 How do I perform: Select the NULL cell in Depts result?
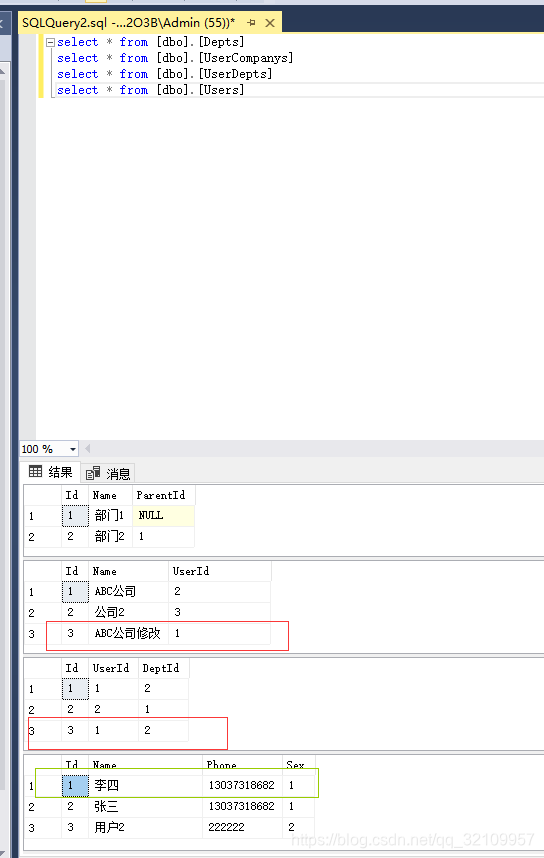point(164,515)
